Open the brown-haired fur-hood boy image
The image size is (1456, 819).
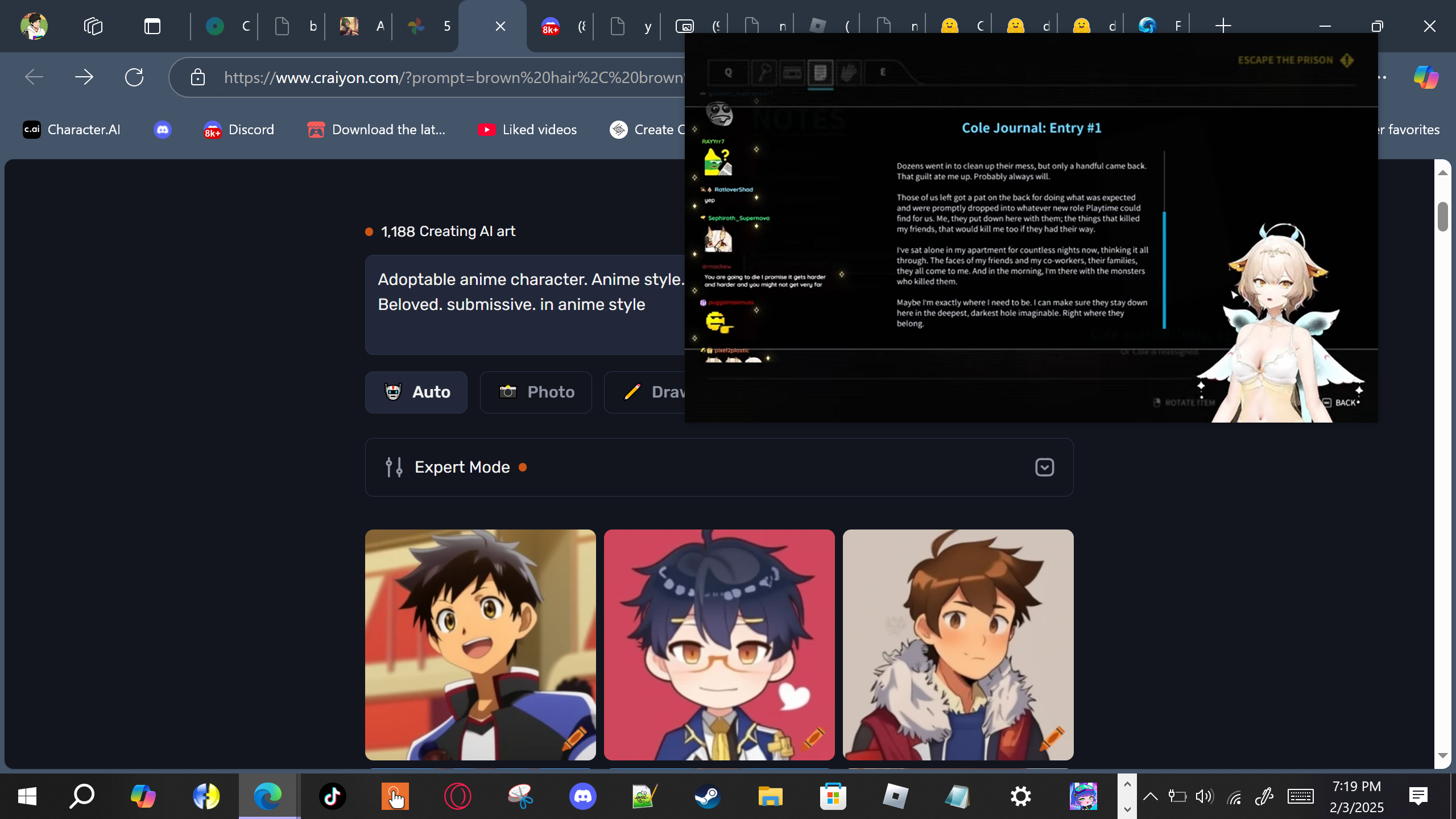click(958, 645)
